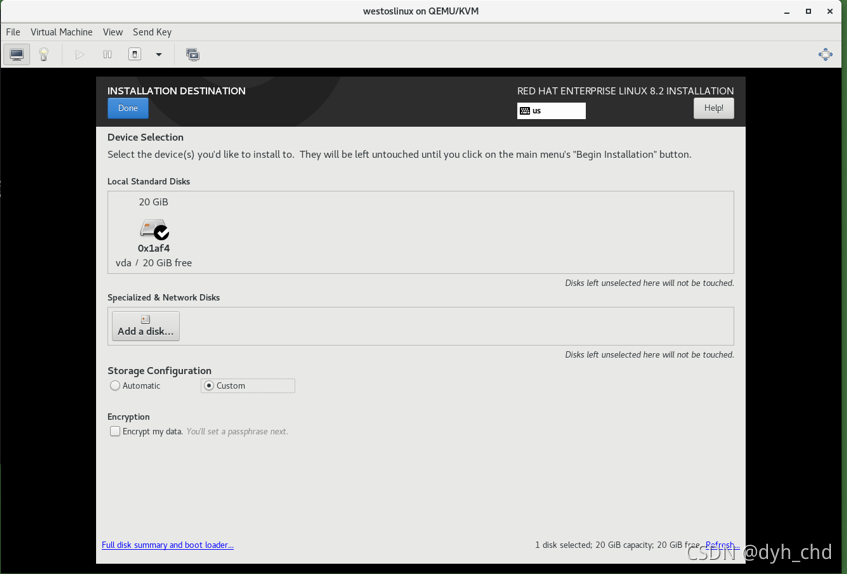Screen dimensions: 847x574
Task: Toggle fullscreen with the arrows icon
Action: click(x=825, y=54)
